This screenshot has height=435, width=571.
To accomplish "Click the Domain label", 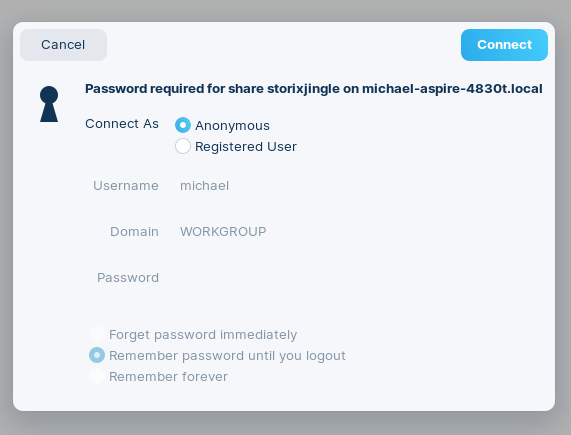I will point(134,232).
